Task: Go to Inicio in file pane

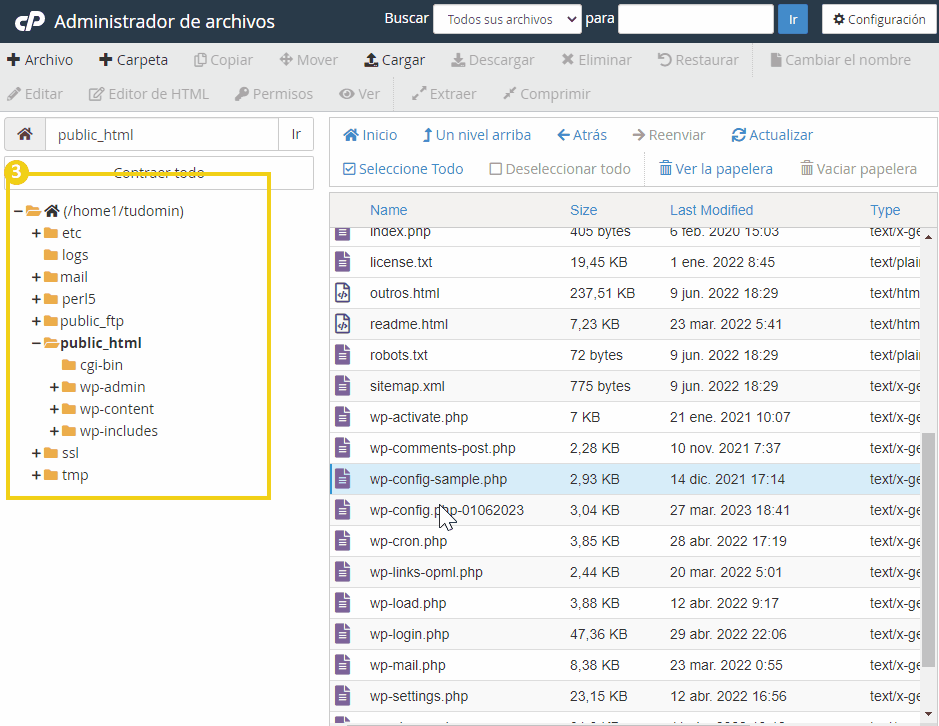Action: (x=370, y=135)
